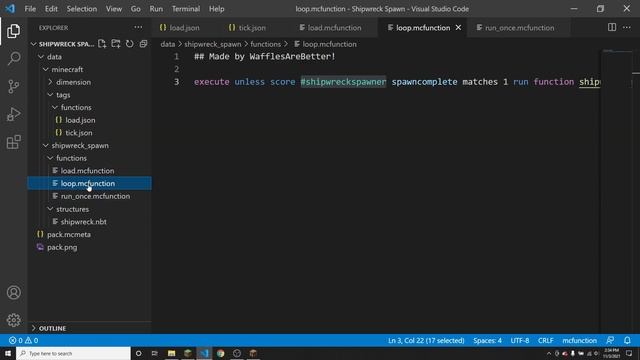This screenshot has width=640, height=360.
Task: Change indentation via Spaces: 4
Action: pos(487,340)
